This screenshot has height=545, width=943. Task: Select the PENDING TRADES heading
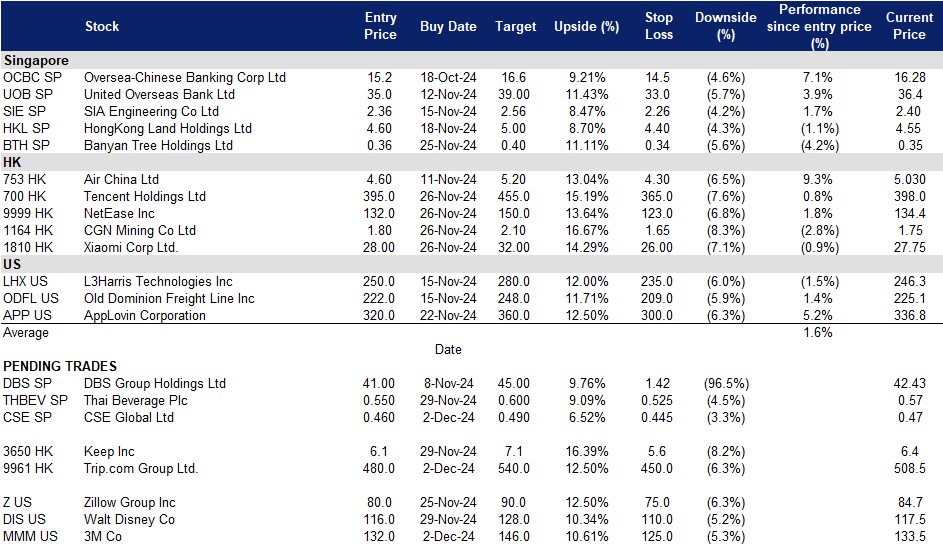click(60, 366)
